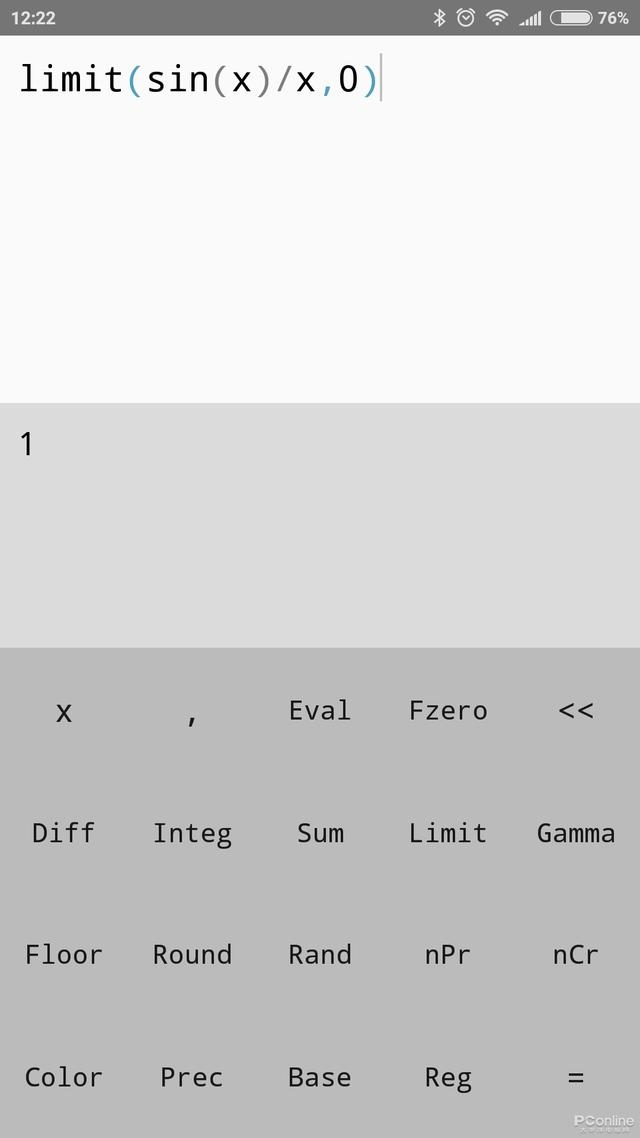The width and height of the screenshot is (640, 1138).
Task: Tap the alarm clock status icon
Action: [x=466, y=18]
